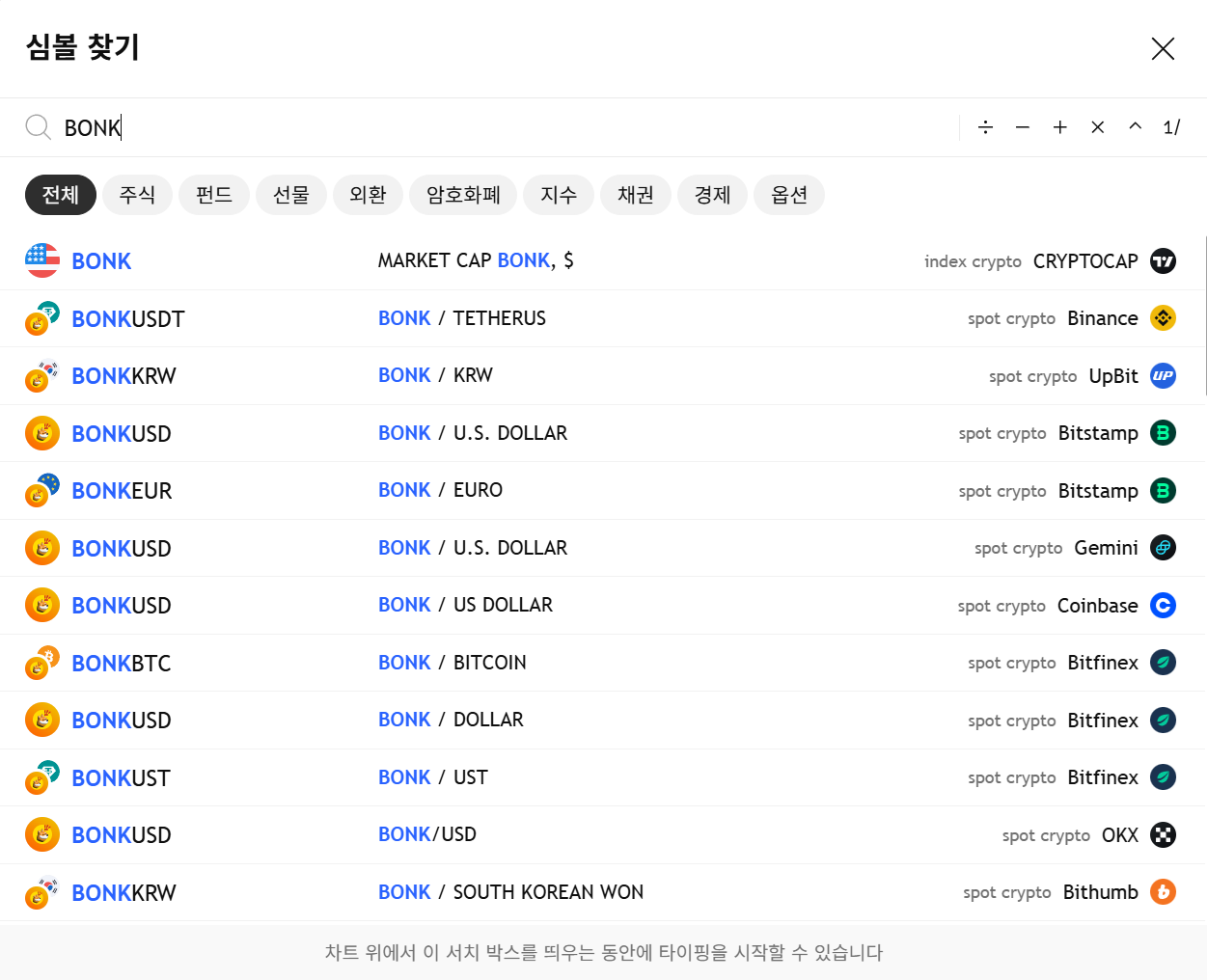
Task: Select the 암호화폐 filter tab
Action: (x=463, y=195)
